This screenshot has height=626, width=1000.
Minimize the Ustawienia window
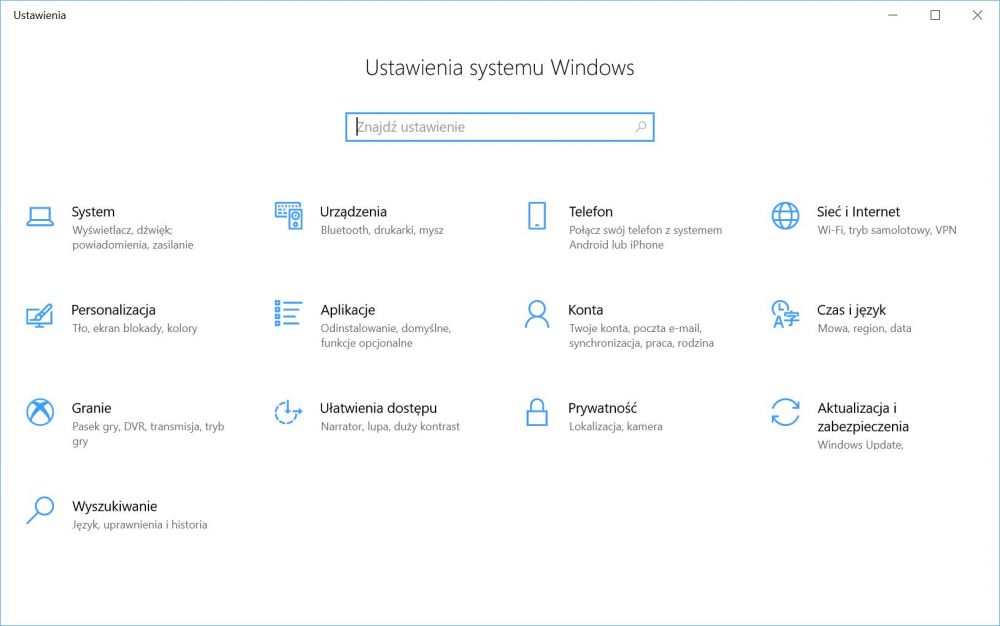[893, 15]
